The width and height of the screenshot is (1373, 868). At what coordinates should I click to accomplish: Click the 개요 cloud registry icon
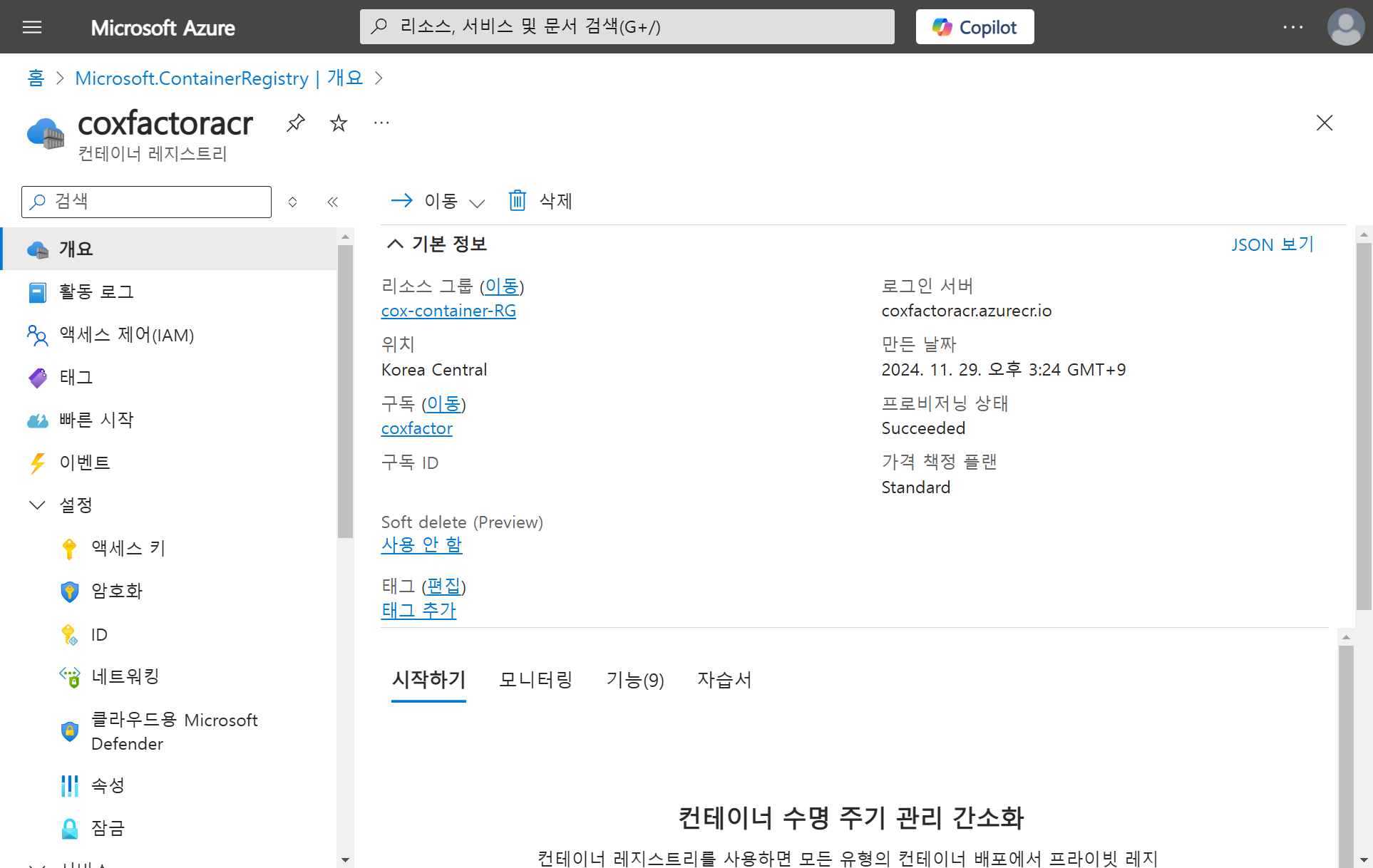tap(38, 249)
